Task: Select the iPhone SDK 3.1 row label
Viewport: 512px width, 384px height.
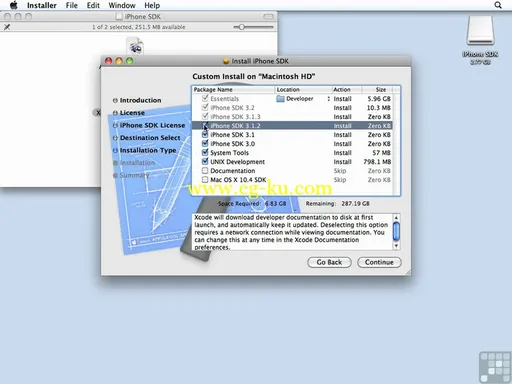Action: point(232,135)
